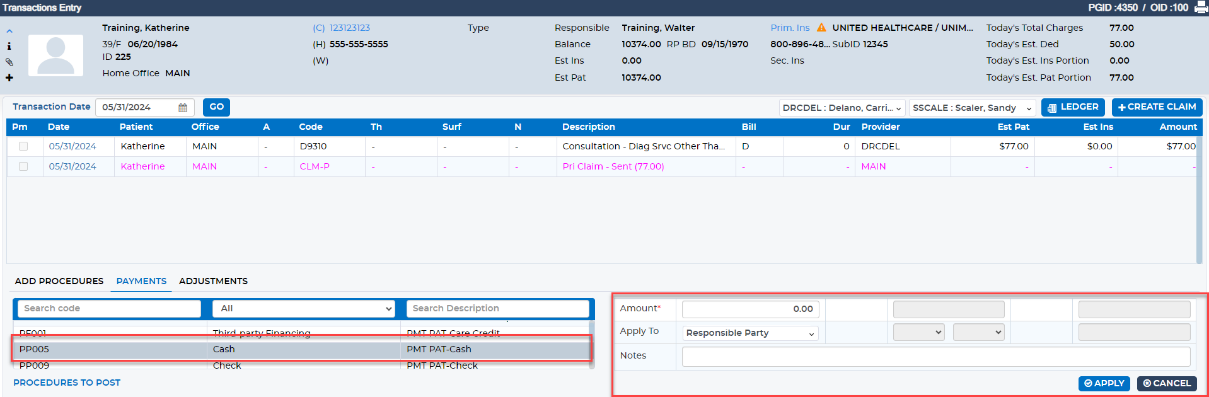
Task: Click the plus icon beside patient photo
Action: [x=9, y=77]
